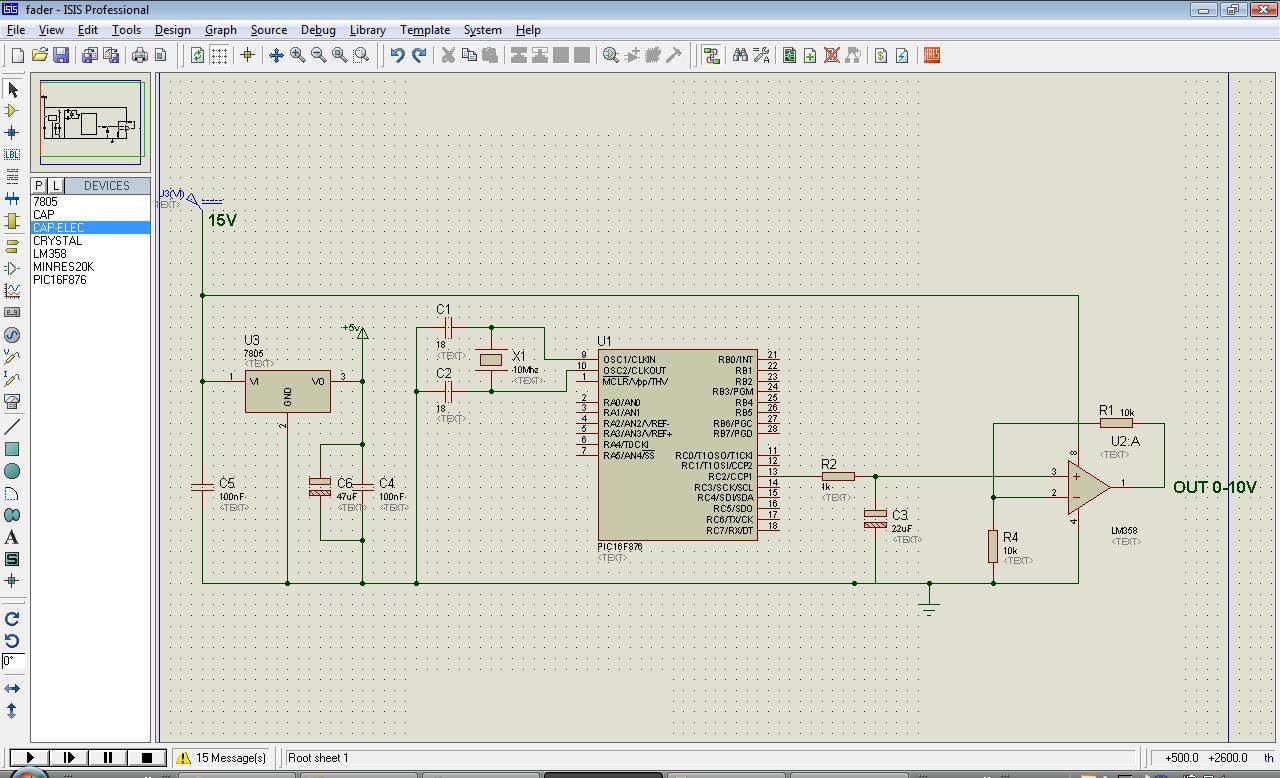1280x778 pixels.
Task: Toggle the grid display icon
Action: tap(219, 55)
